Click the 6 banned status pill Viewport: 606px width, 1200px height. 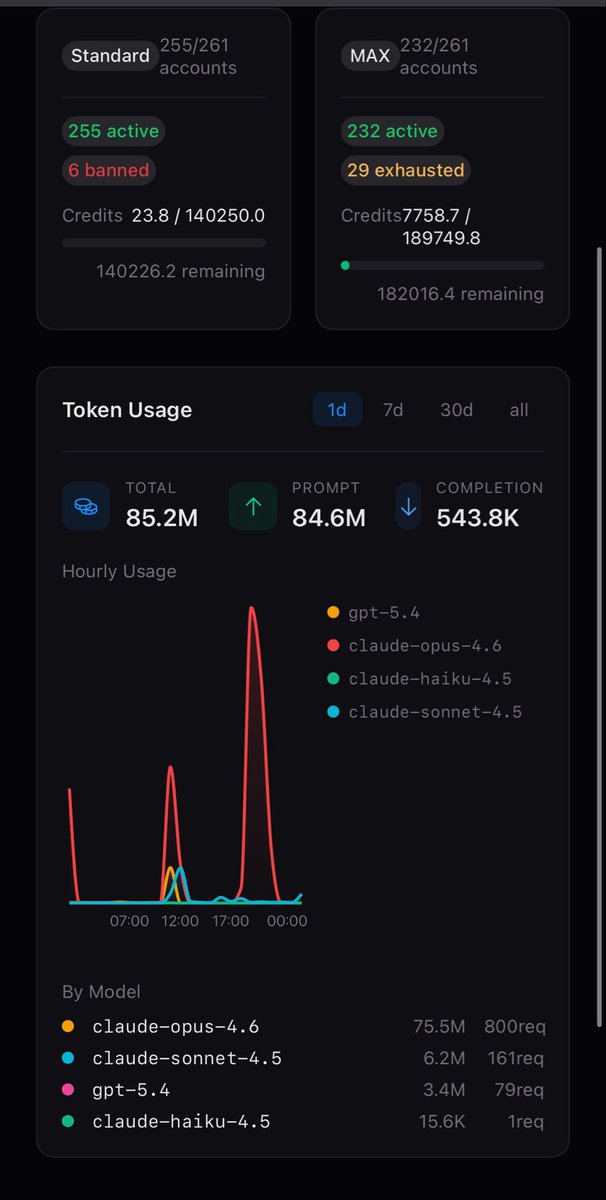109,170
